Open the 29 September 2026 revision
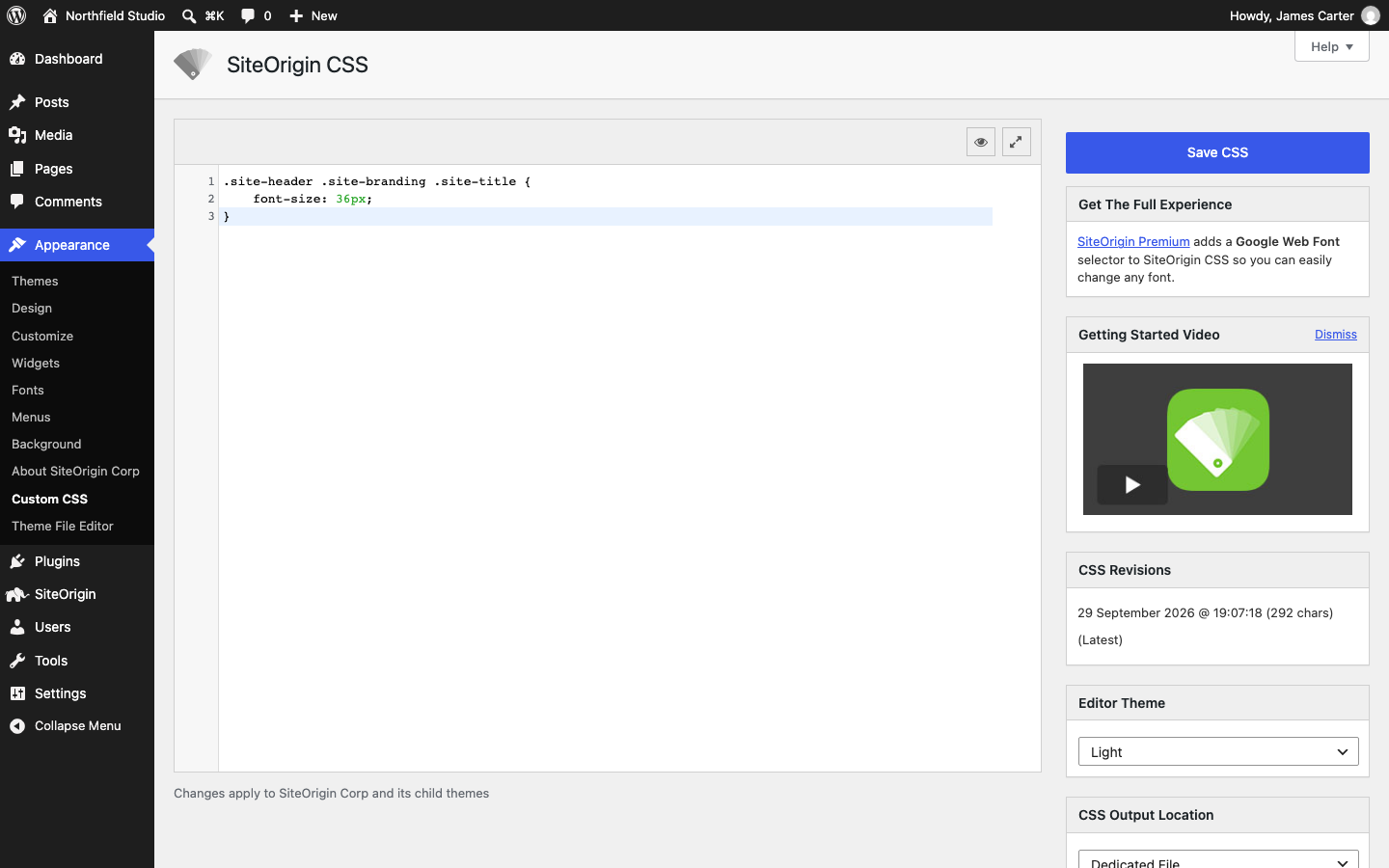Image resolution: width=1389 pixels, height=868 pixels. (1206, 612)
